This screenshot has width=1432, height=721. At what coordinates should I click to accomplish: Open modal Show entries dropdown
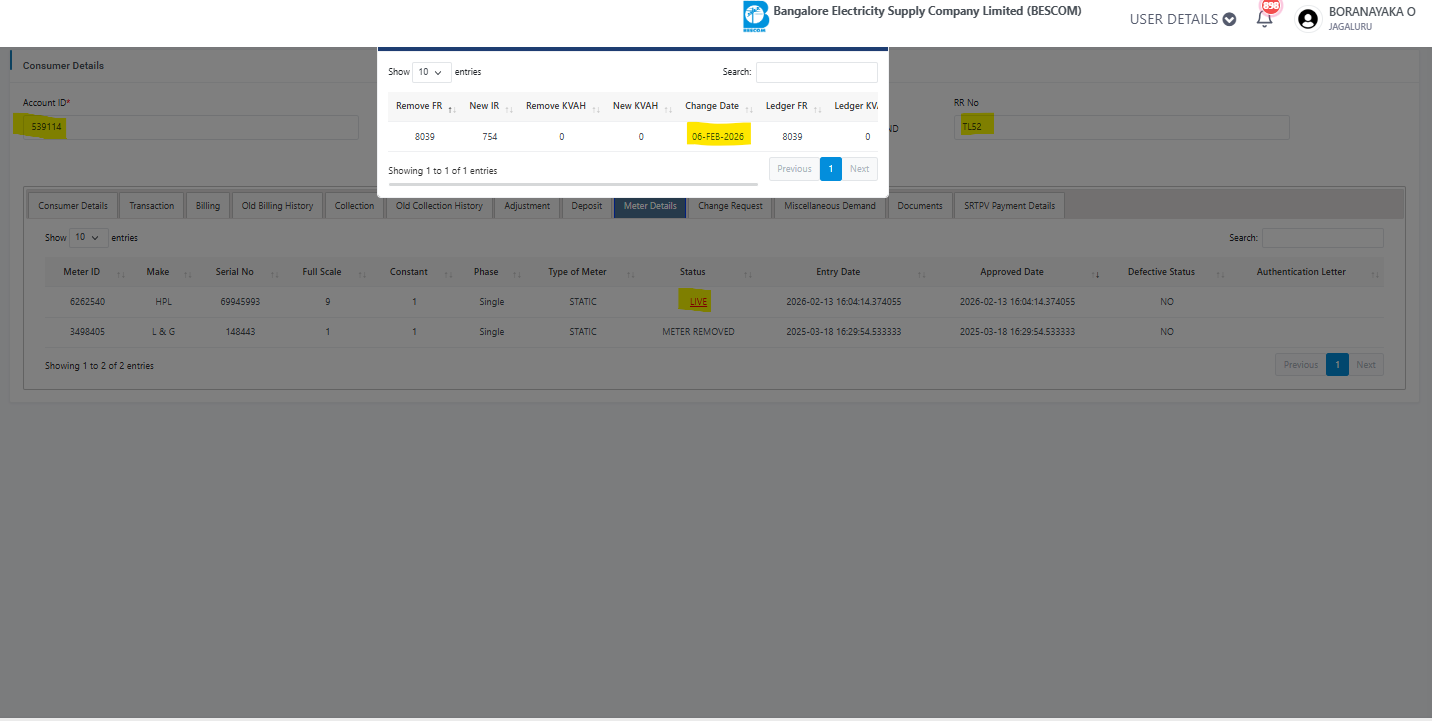click(x=431, y=72)
